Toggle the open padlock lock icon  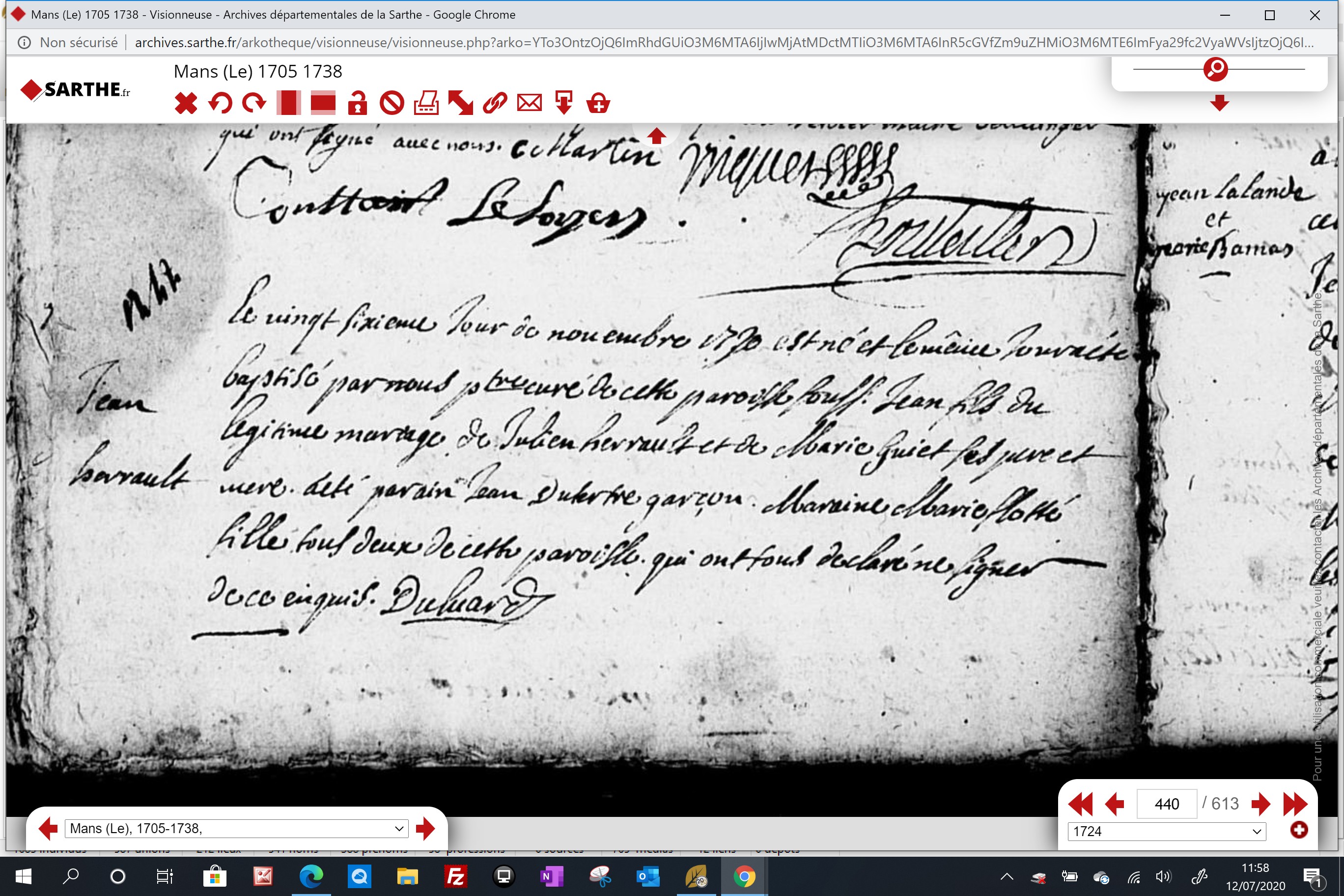(x=358, y=104)
